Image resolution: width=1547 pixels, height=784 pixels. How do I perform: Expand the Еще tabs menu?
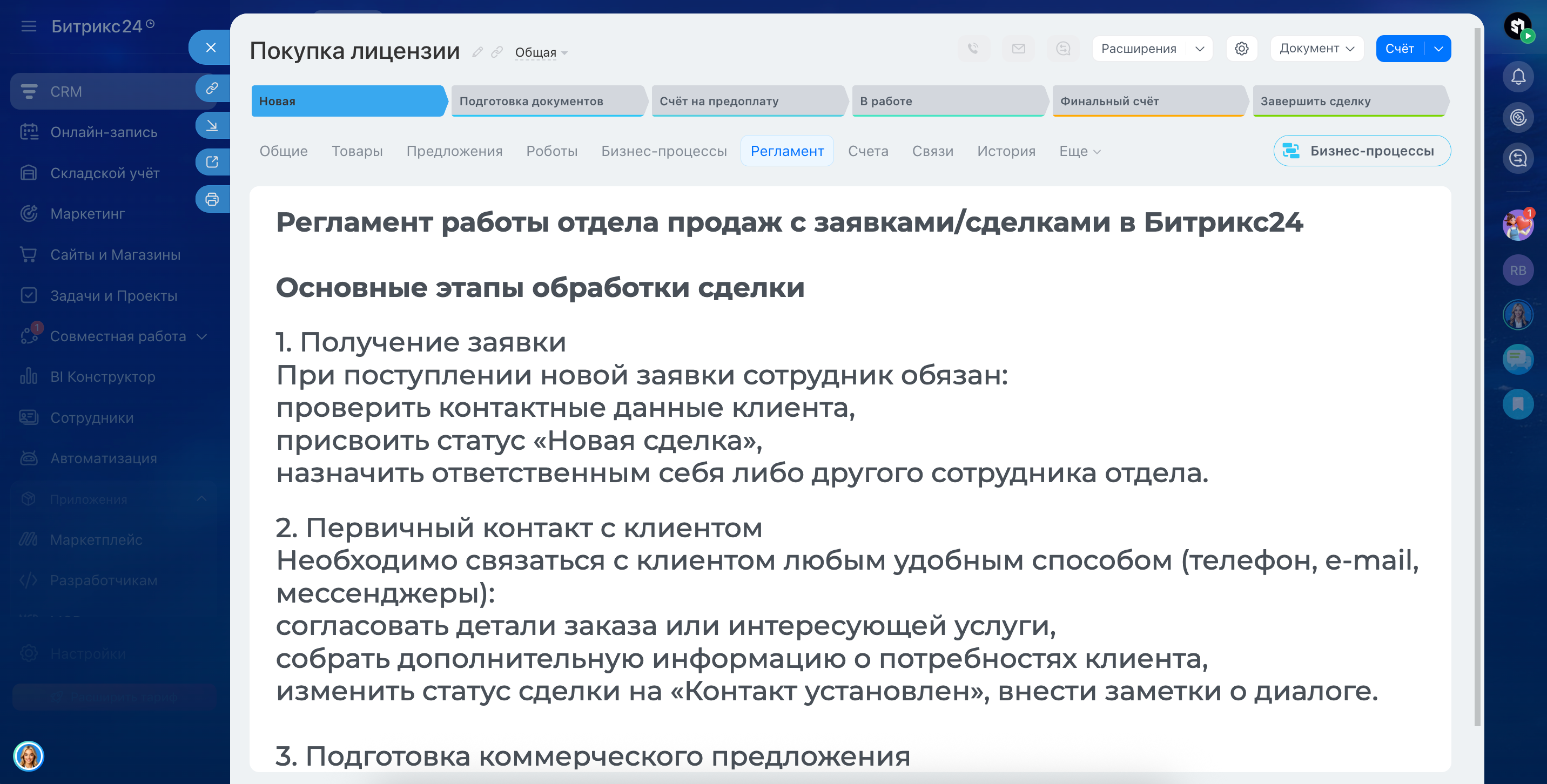coord(1079,151)
